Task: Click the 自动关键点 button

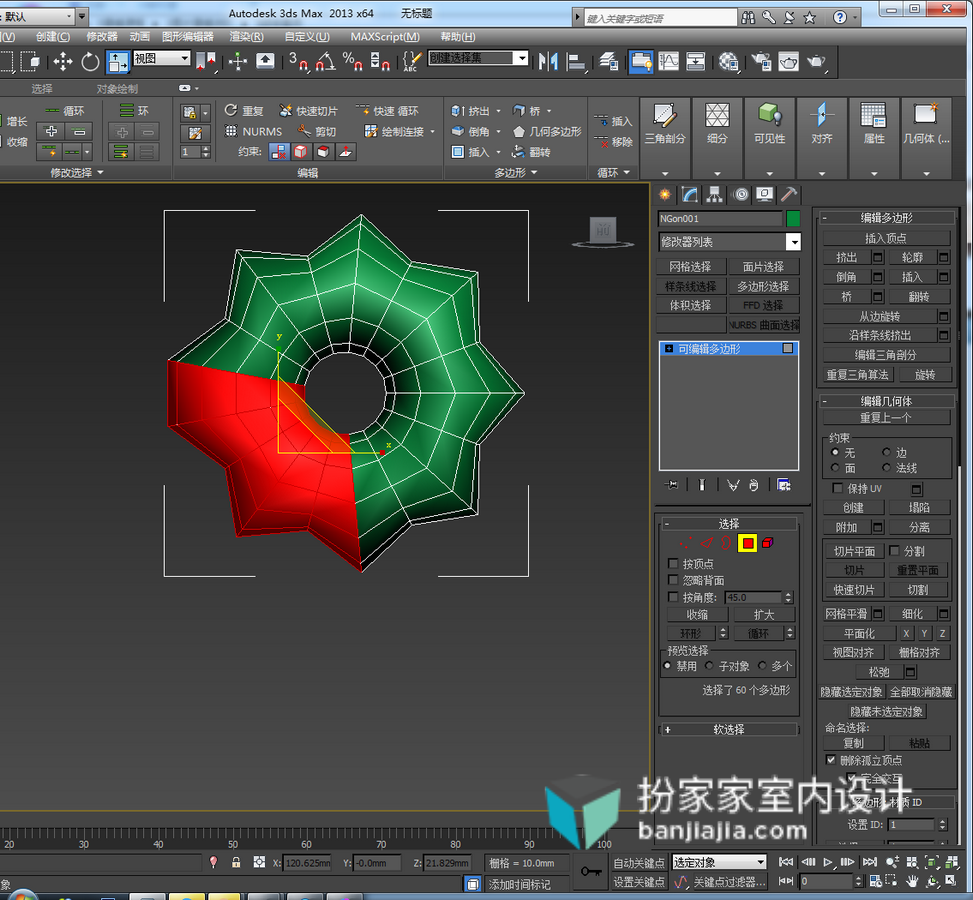Action: (x=639, y=863)
